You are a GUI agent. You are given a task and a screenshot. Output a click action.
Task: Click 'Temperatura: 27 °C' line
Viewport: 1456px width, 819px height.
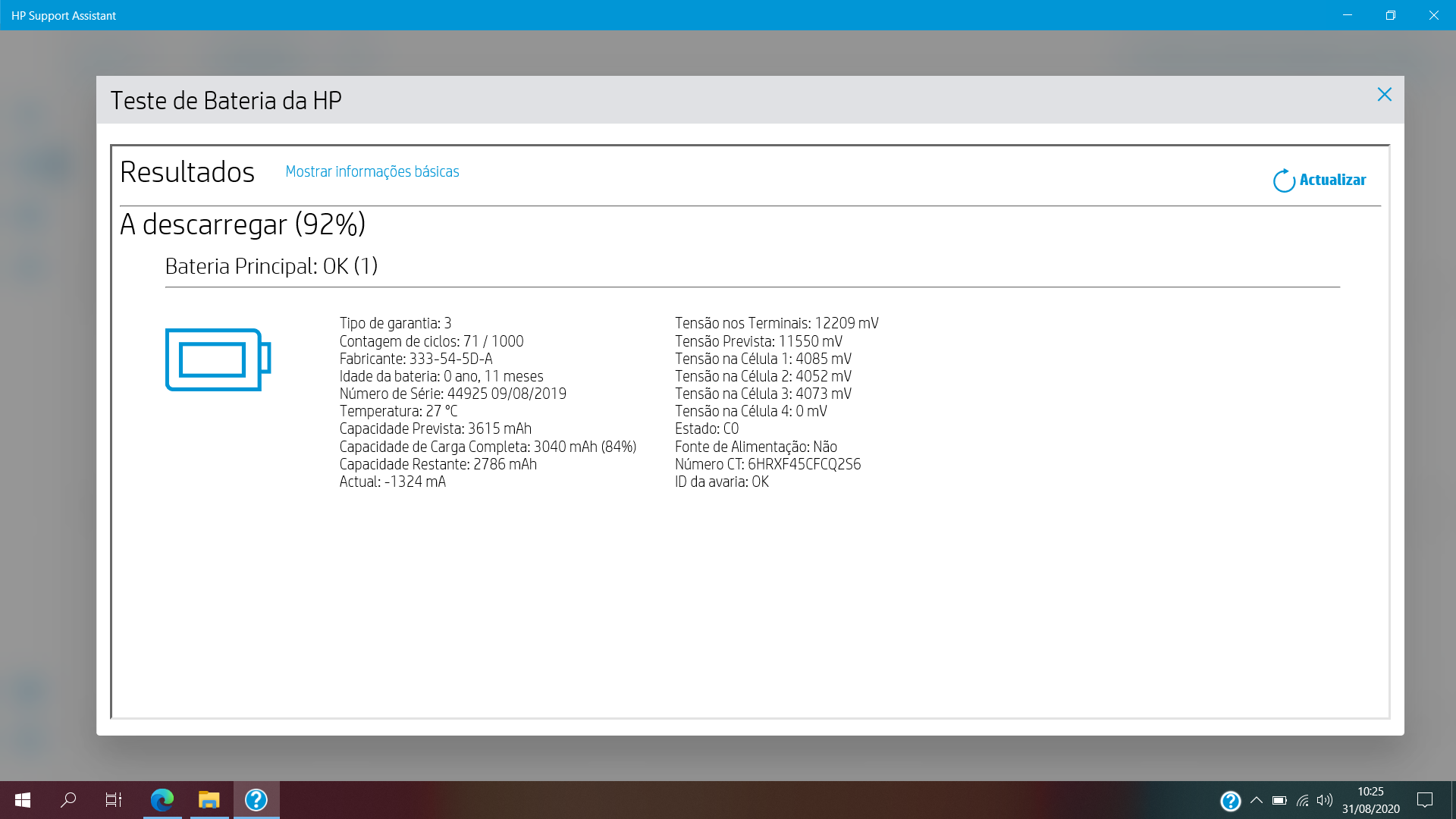(398, 411)
